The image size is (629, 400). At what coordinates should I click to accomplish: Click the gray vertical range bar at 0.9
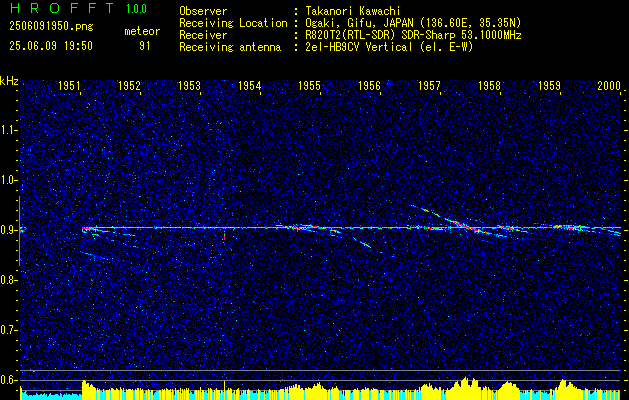pos(19,231)
